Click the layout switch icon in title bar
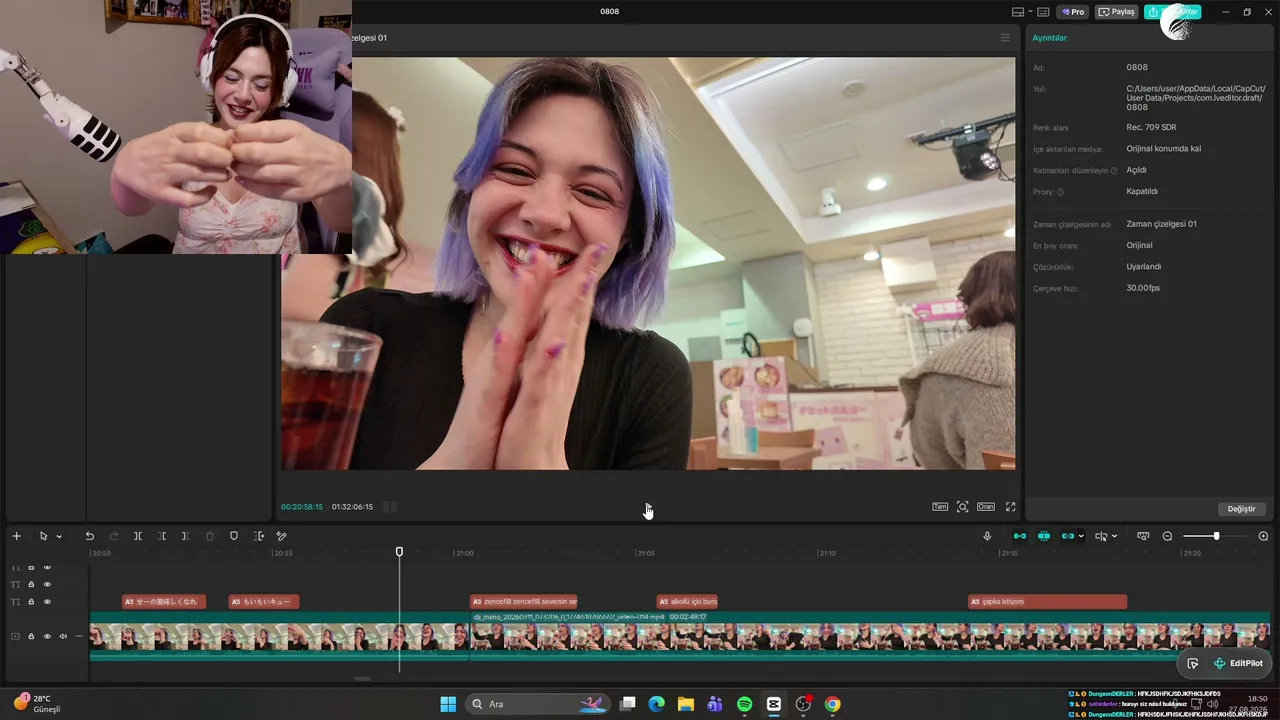The width and height of the screenshot is (1280, 720). 1018,12
